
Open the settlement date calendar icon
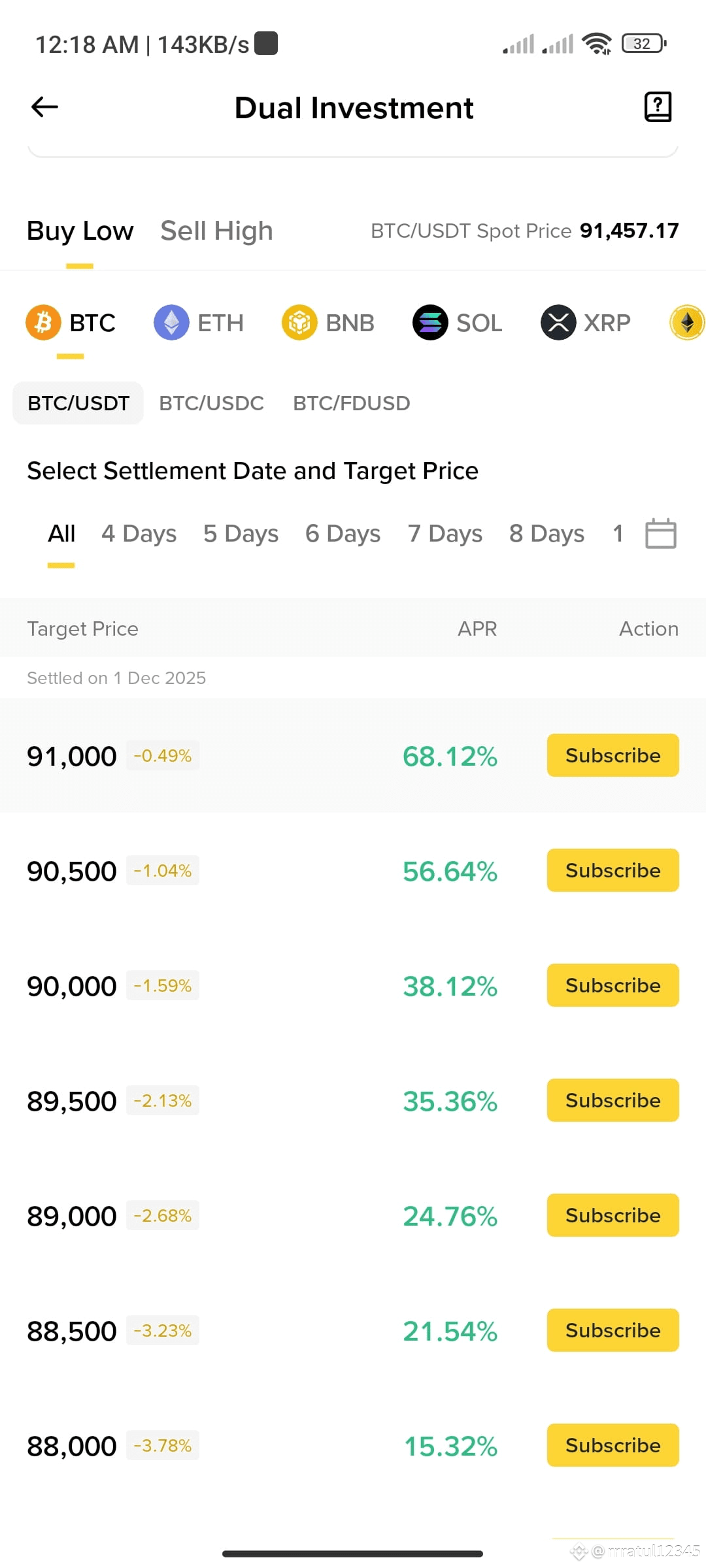click(660, 534)
